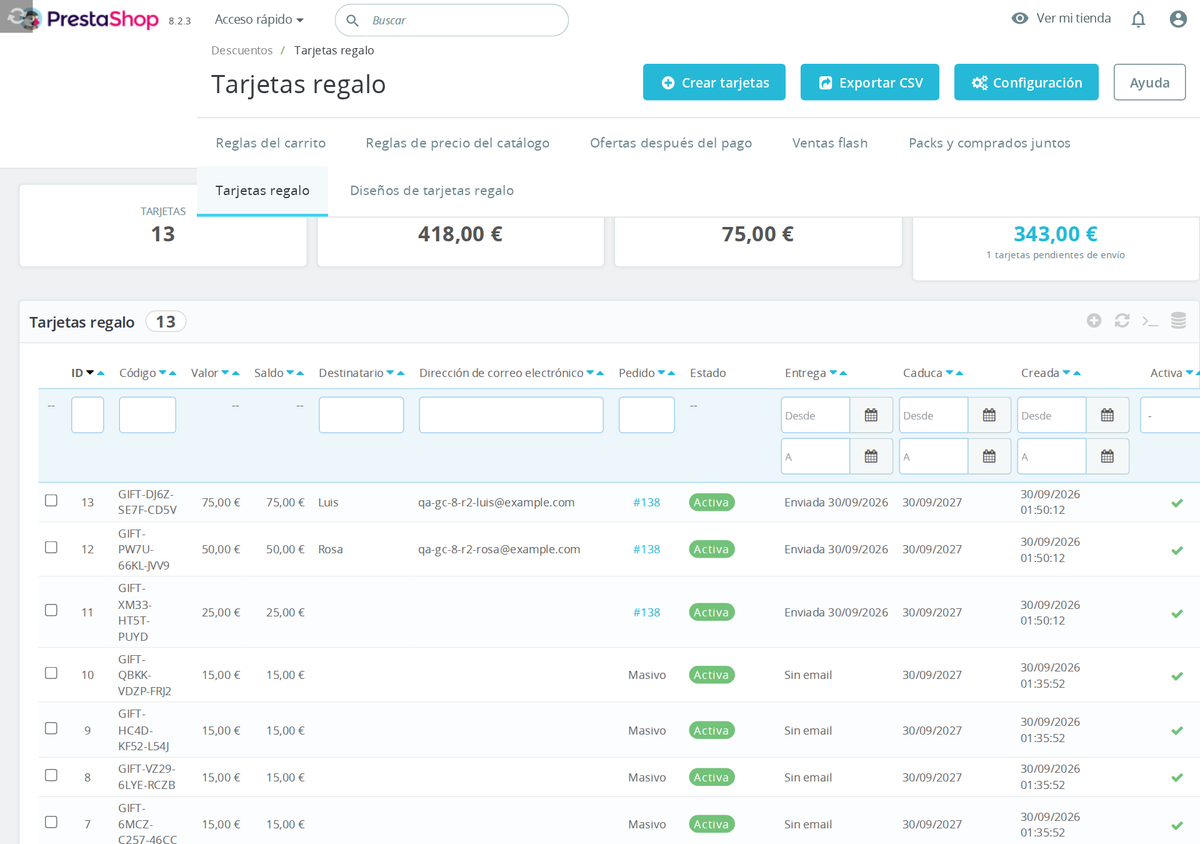
Task: Open Creada 'Desde' calendar picker
Action: pyautogui.click(x=1107, y=415)
